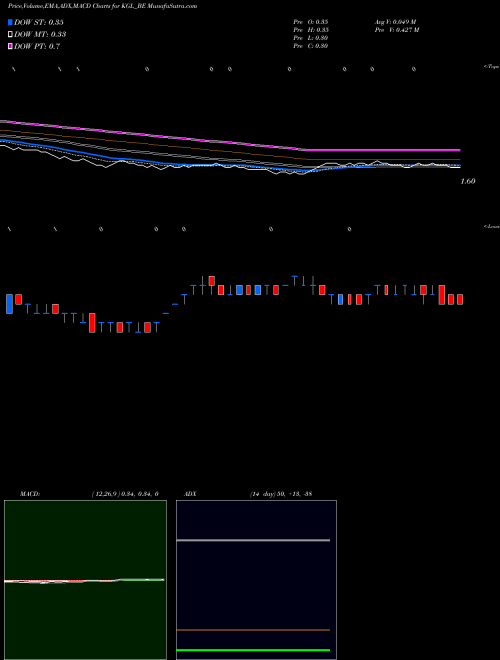Click the gray ADX line in the ADX panel
This screenshot has width=500, height=660.
coord(253,540)
